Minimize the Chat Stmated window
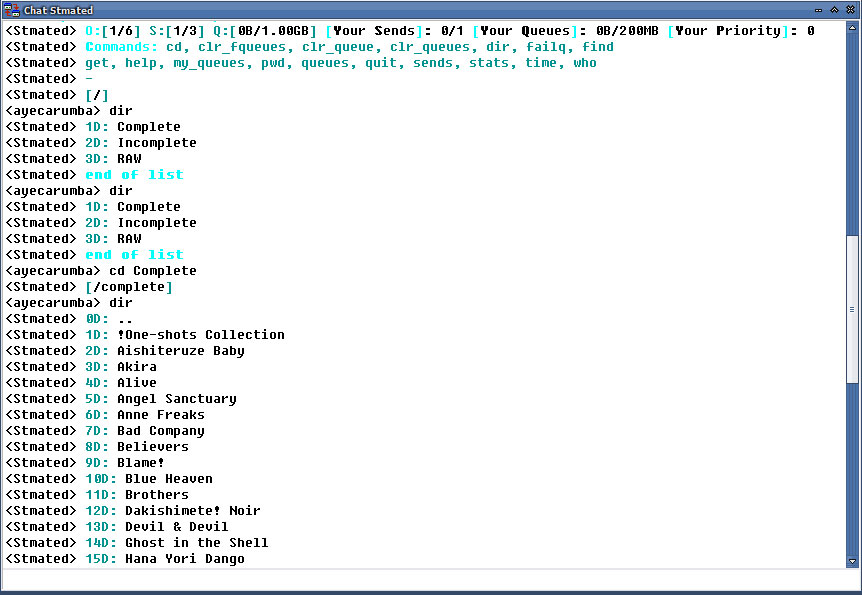The height and width of the screenshot is (595, 862). (818, 10)
